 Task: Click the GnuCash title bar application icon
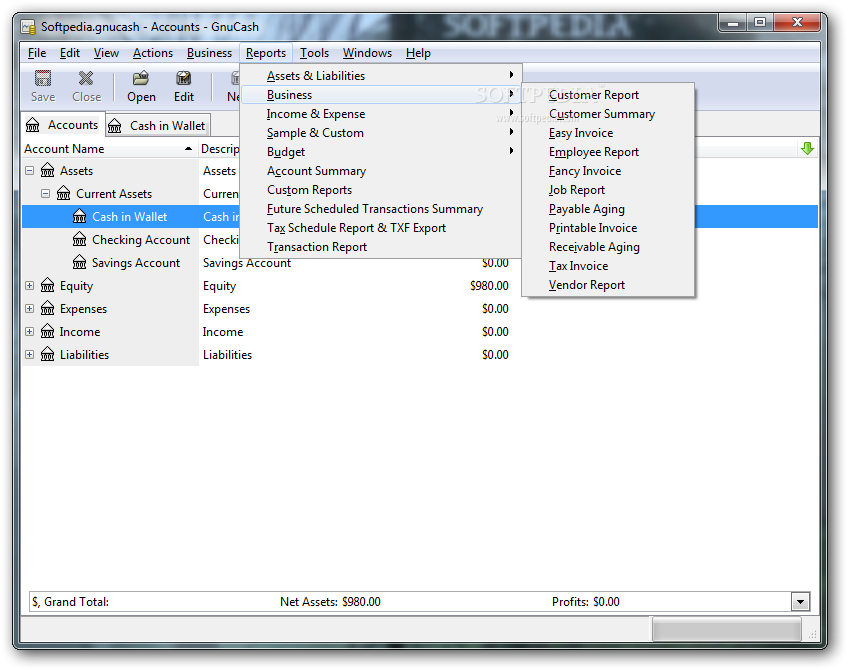[x=29, y=27]
